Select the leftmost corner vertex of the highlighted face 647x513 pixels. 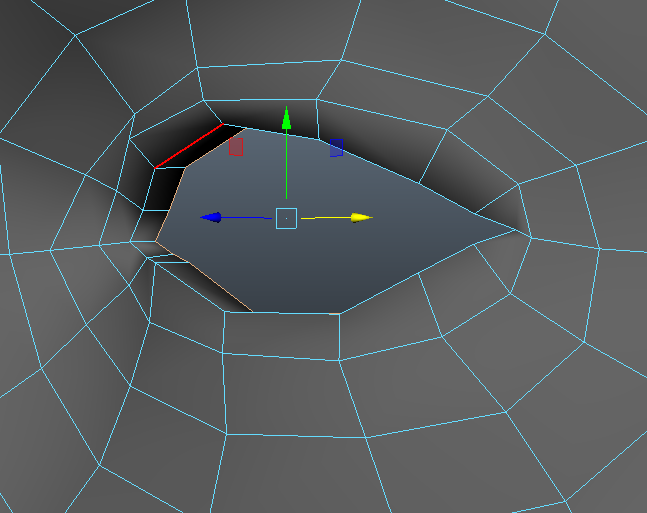[156, 240]
